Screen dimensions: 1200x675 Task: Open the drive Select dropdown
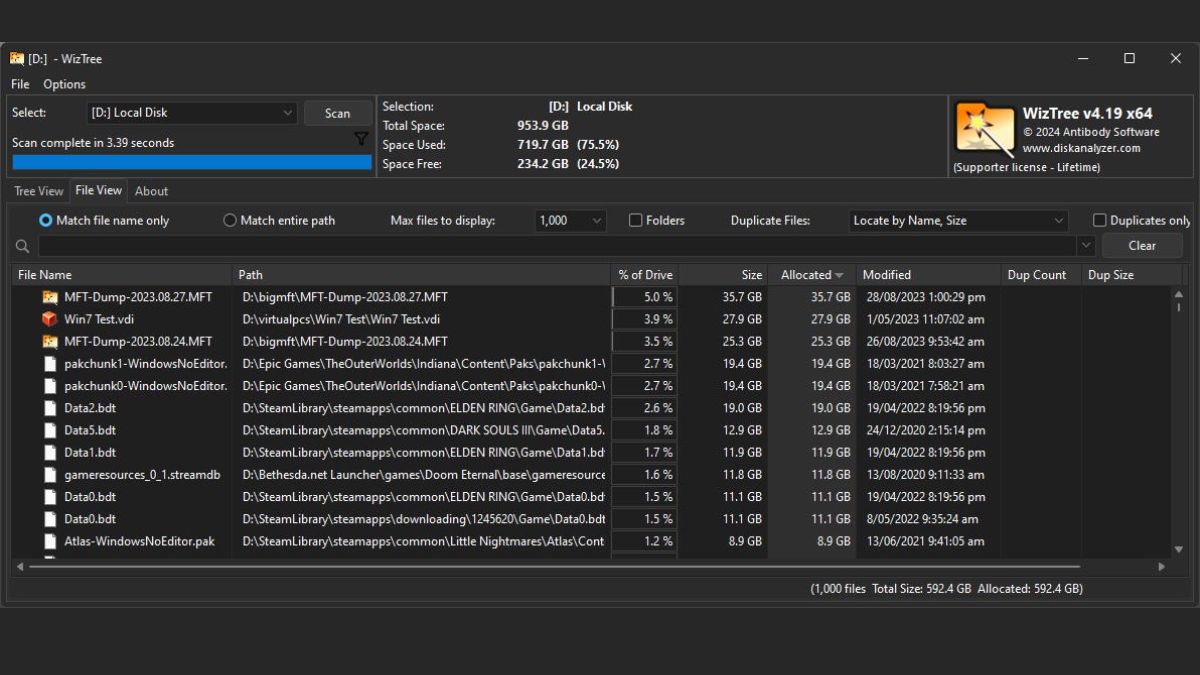coord(191,113)
